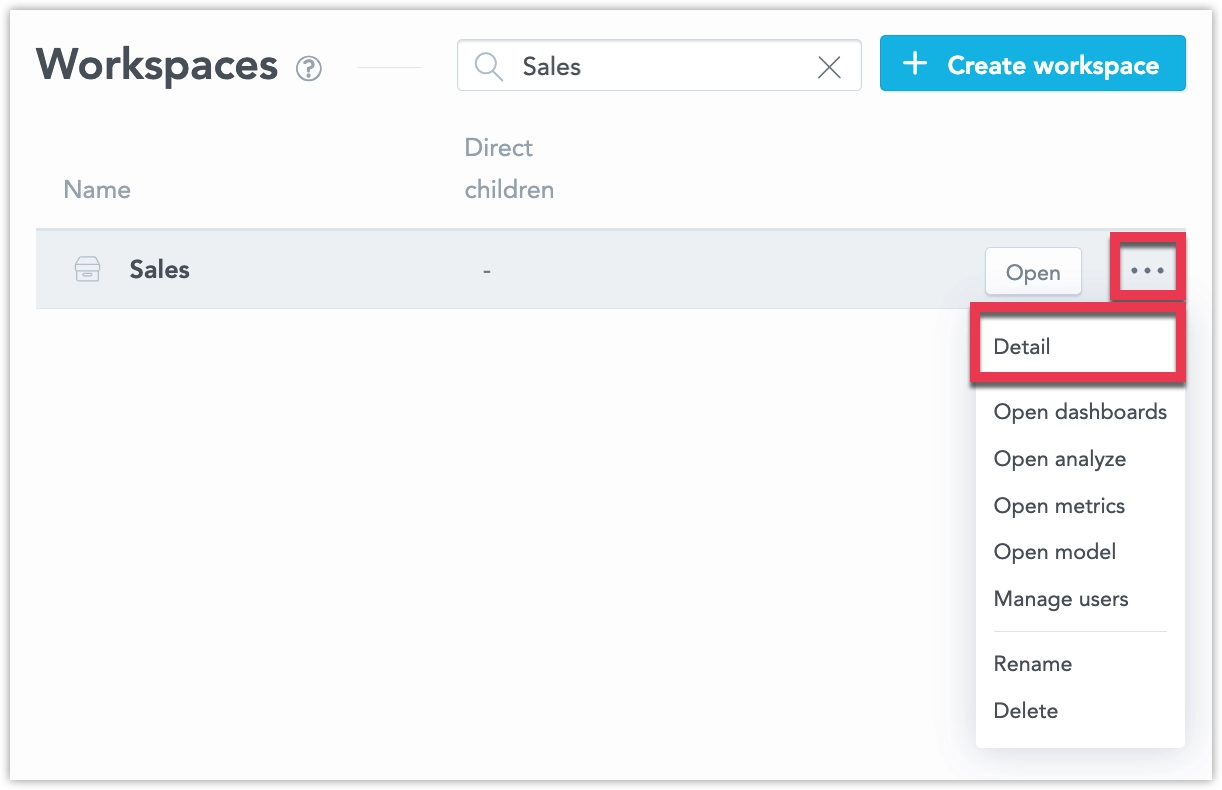Image resolution: width=1222 pixels, height=790 pixels.
Task: Click the help question mark next to Workspaces
Action: point(310,69)
